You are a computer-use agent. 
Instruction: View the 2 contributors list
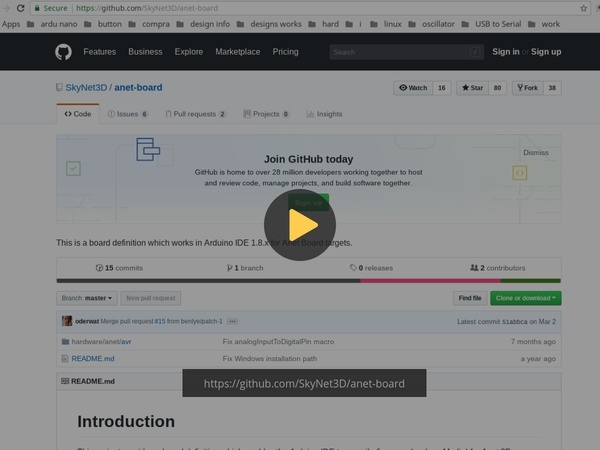pyautogui.click(x=497, y=268)
